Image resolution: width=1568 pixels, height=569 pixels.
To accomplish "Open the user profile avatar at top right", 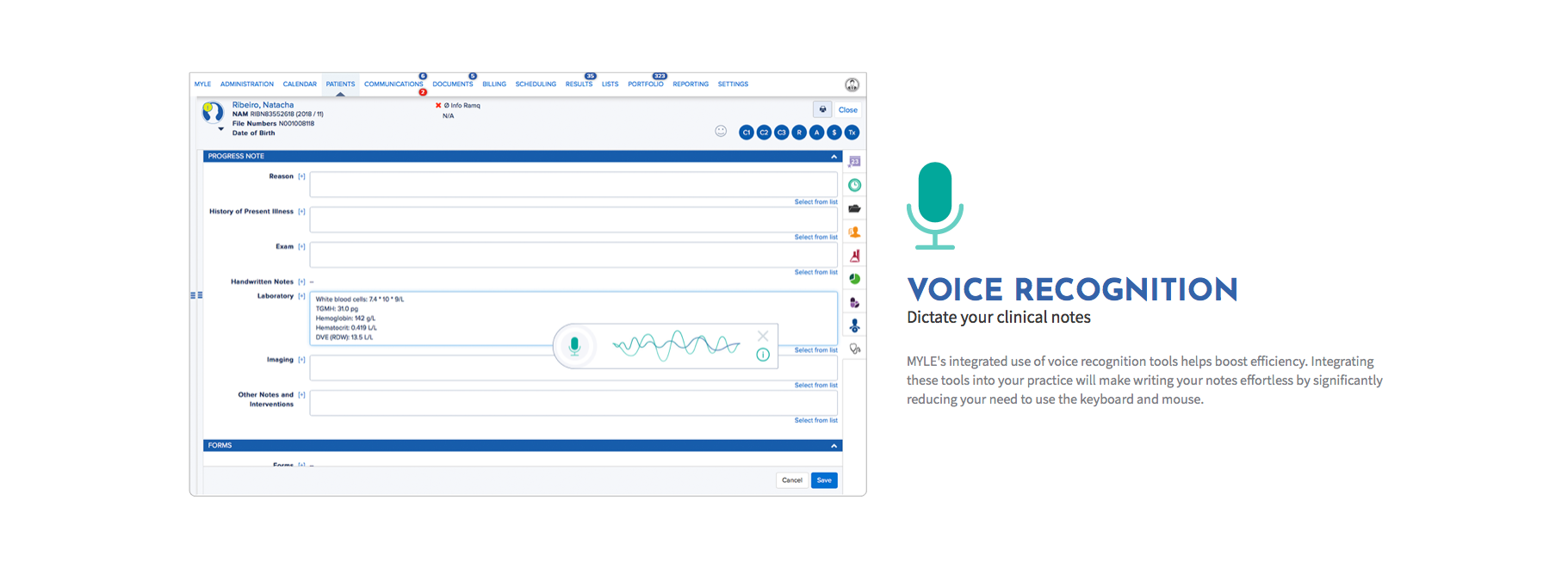I will [x=852, y=84].
